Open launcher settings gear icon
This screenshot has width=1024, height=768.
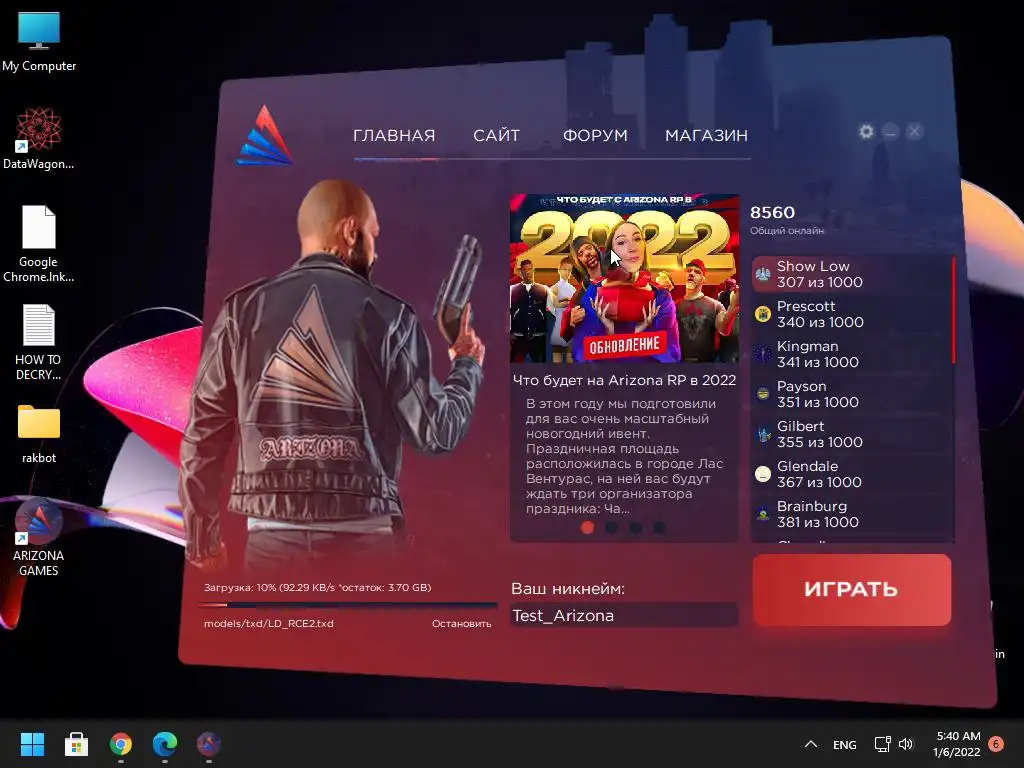point(866,132)
